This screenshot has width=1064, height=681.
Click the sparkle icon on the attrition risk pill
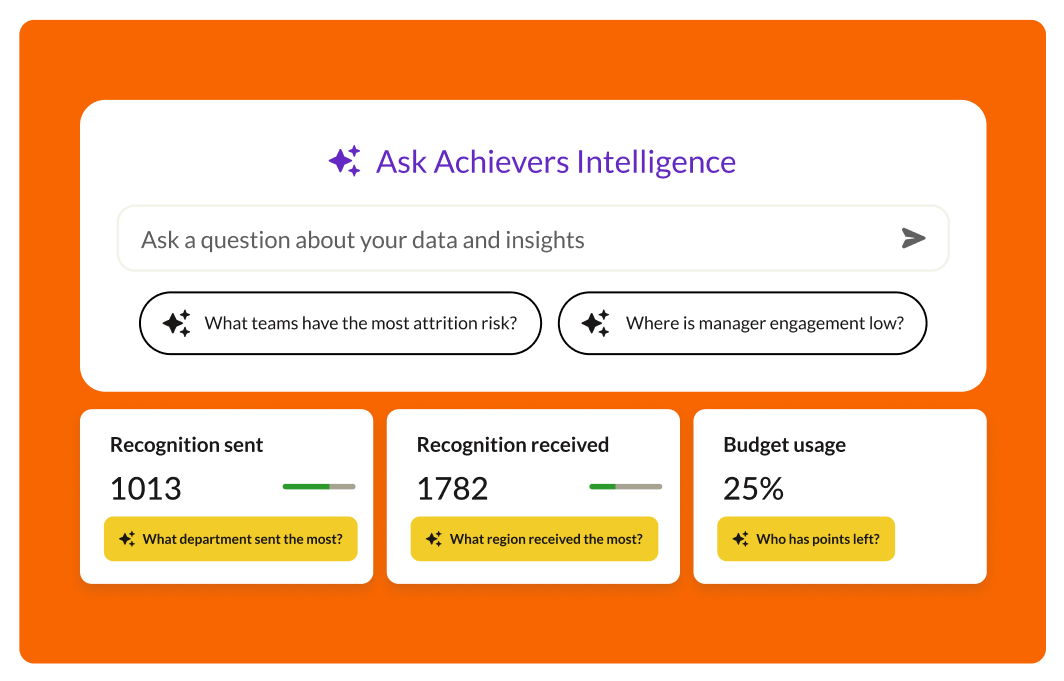pyautogui.click(x=176, y=322)
